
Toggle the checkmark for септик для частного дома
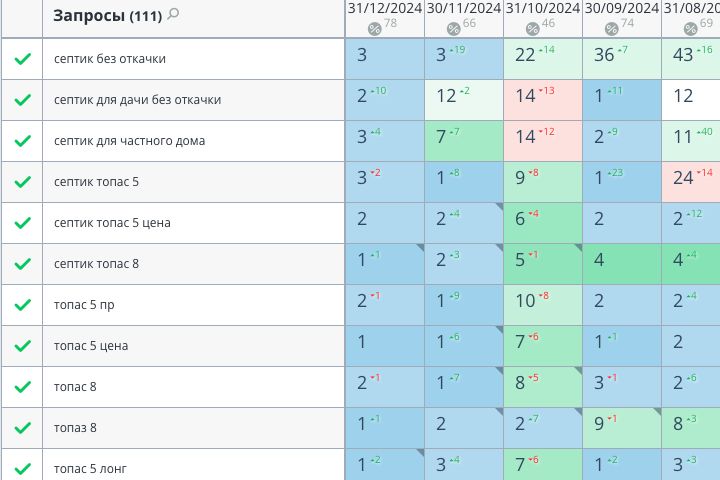tap(22, 141)
